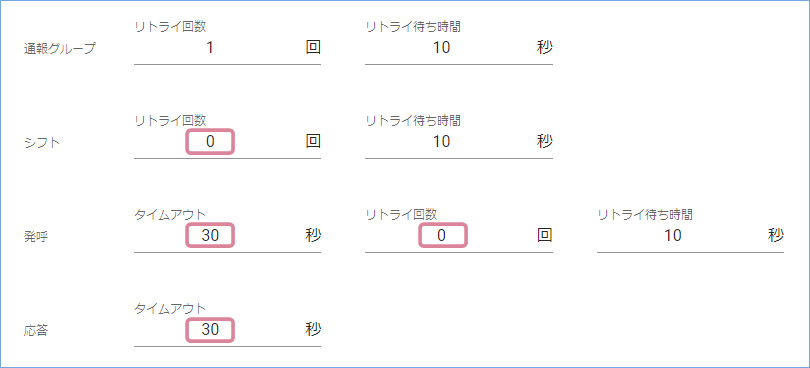Click the シフト row label

42,143
